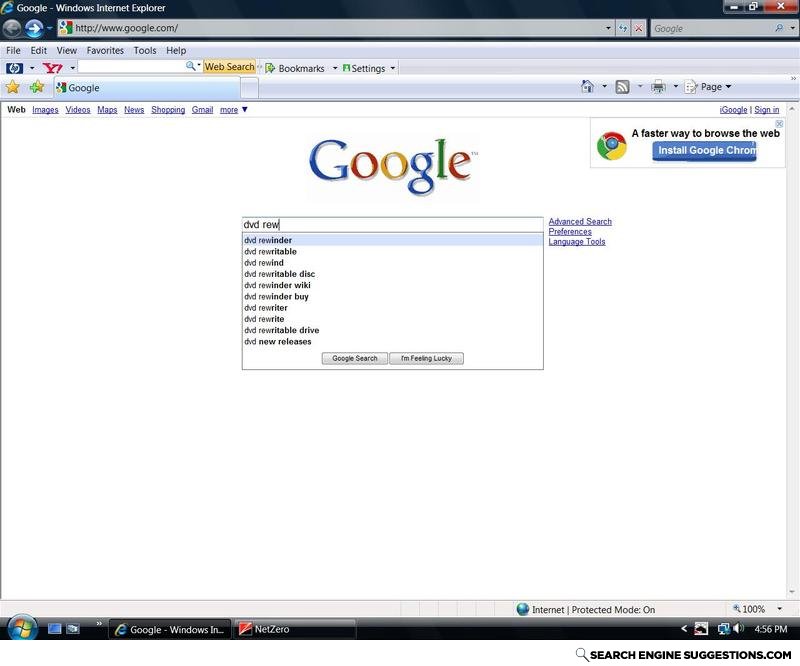The image size is (800, 666).
Task: Click the iGoogle link
Action: [733, 110]
